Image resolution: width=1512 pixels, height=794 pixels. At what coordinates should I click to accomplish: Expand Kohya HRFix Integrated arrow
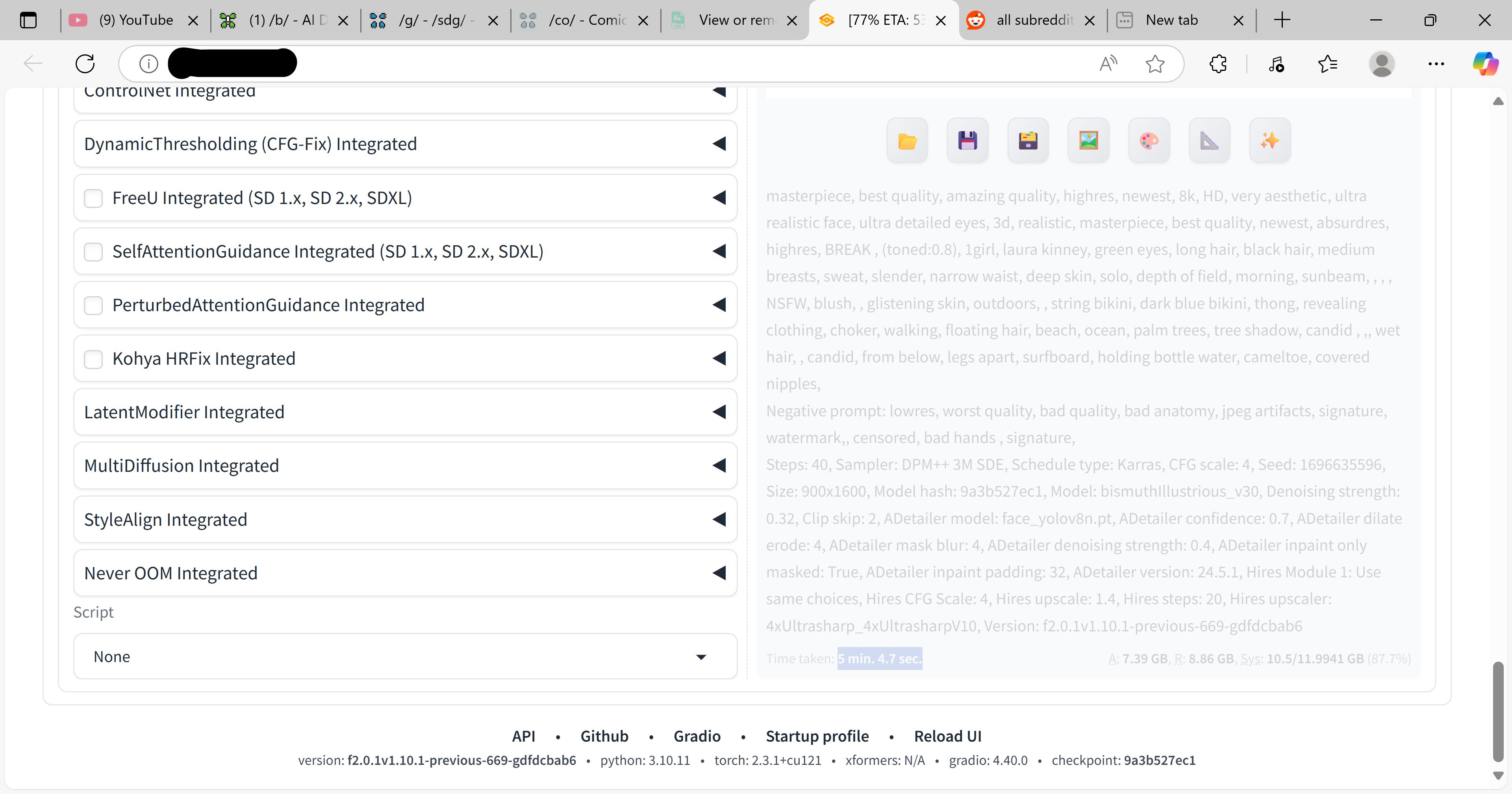[x=720, y=359]
